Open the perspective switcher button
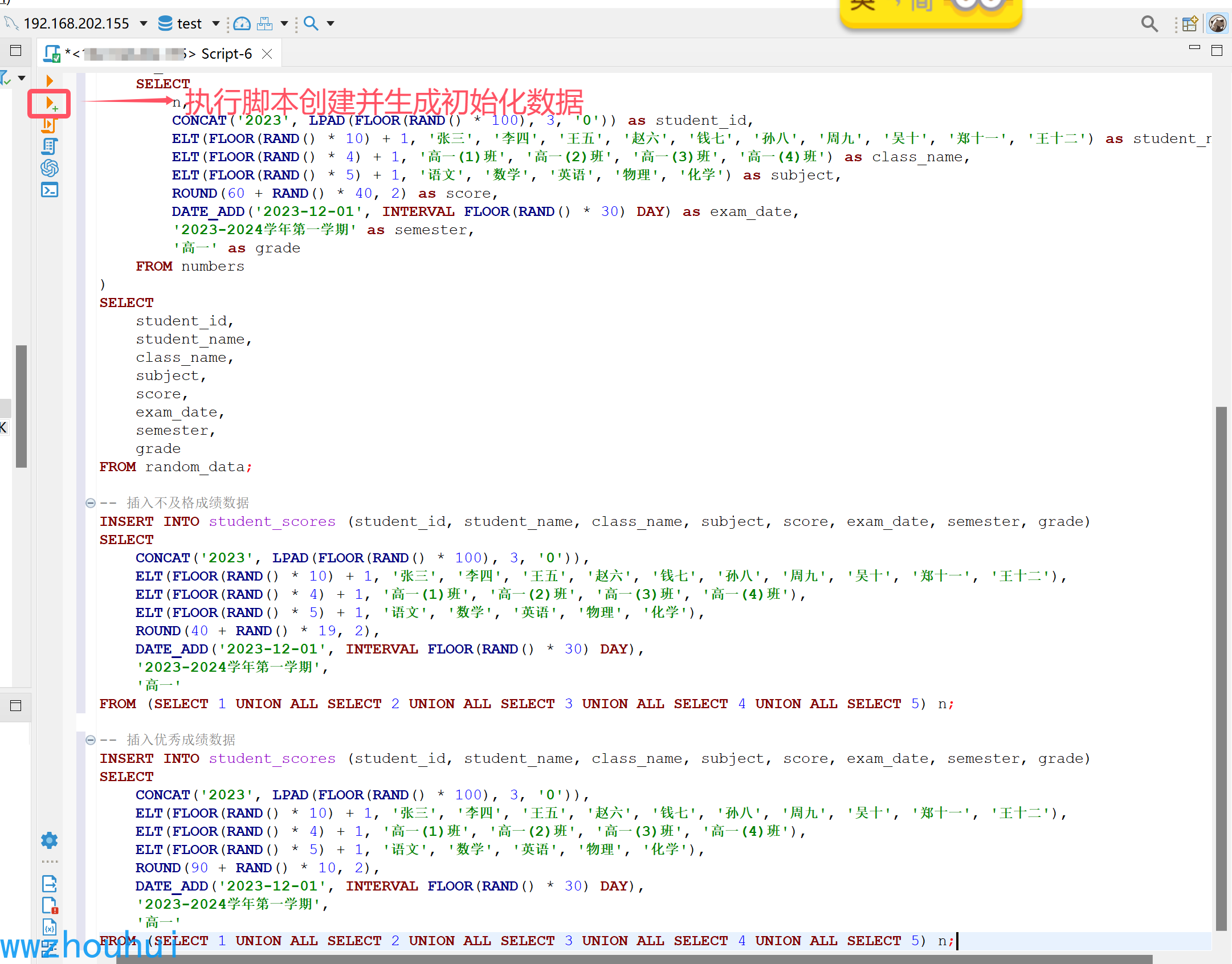1232x964 pixels. coord(1190,23)
